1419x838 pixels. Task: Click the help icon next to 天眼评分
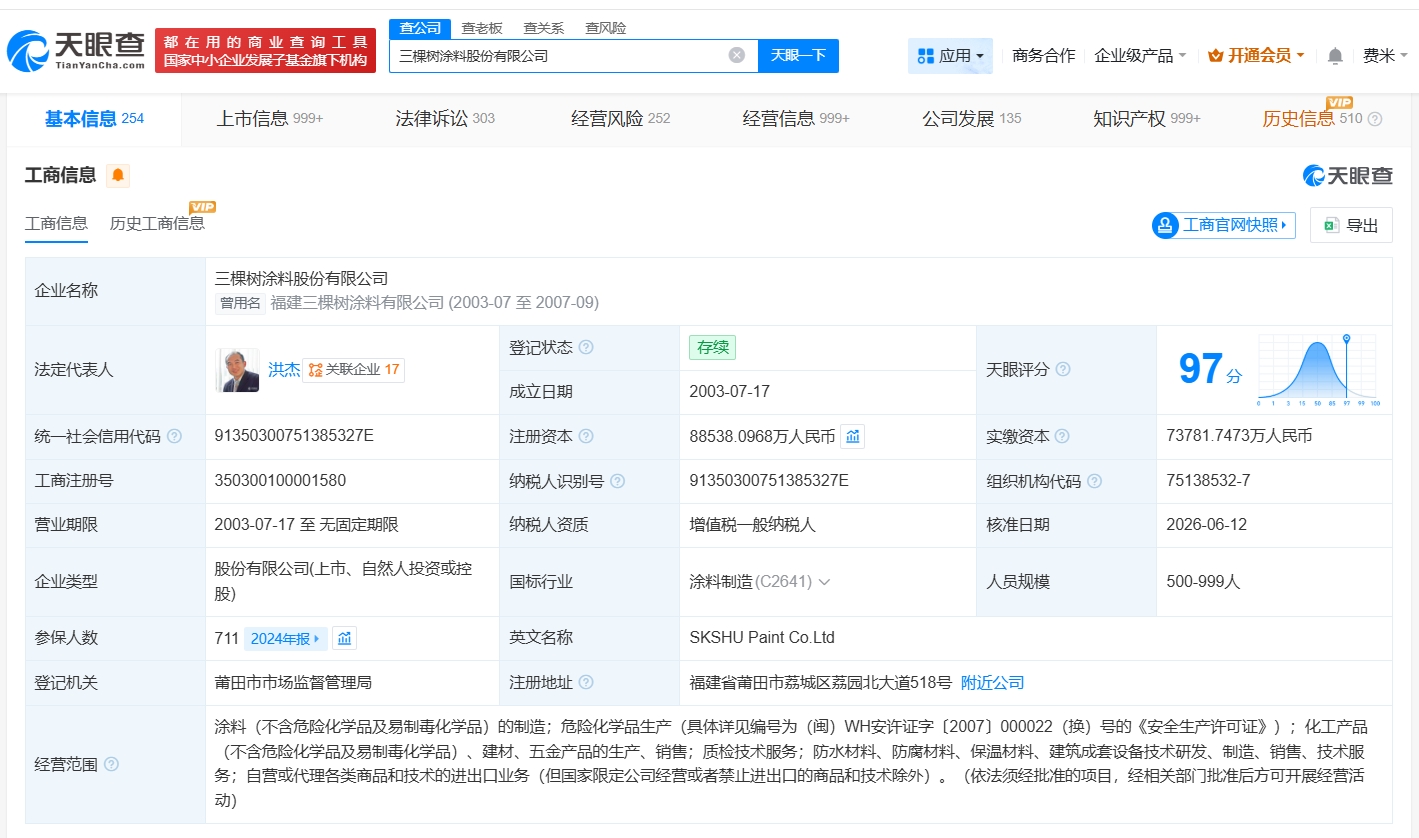click(x=1063, y=370)
